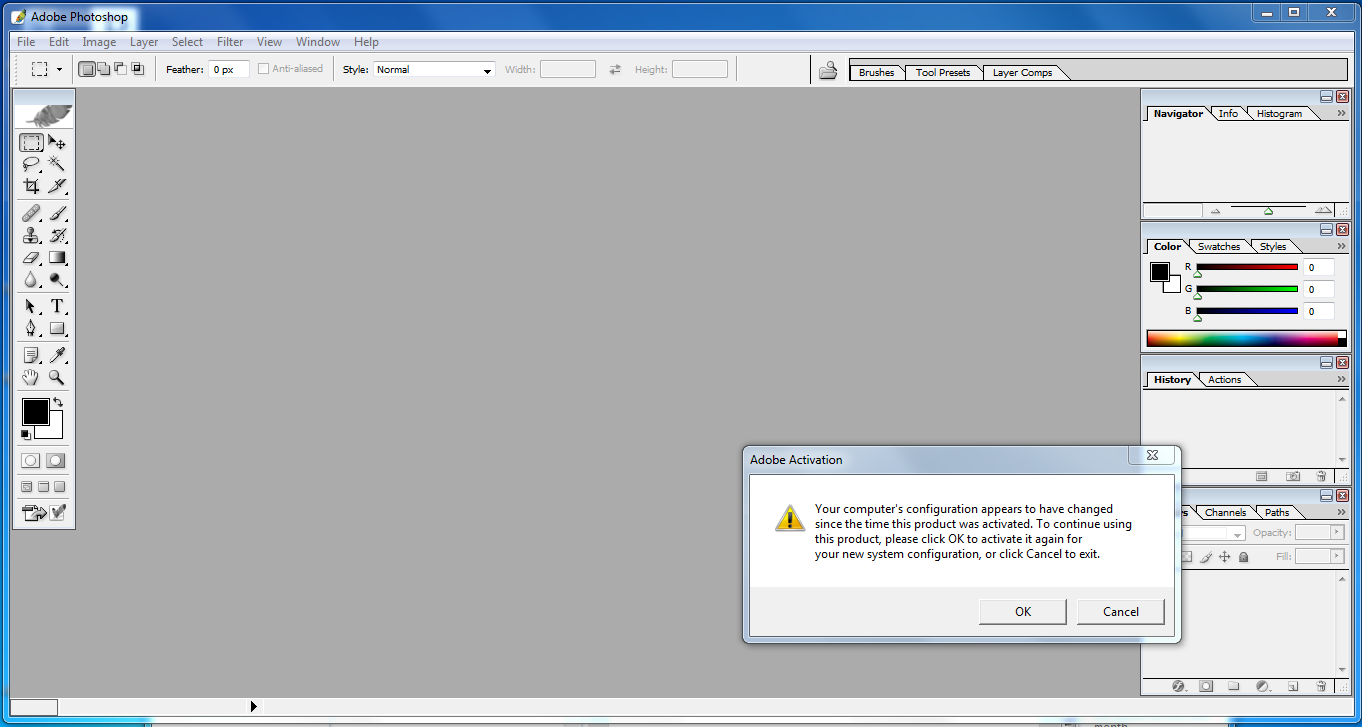Open the Layers panel flyout menu
1362x727 pixels.
click(1341, 512)
